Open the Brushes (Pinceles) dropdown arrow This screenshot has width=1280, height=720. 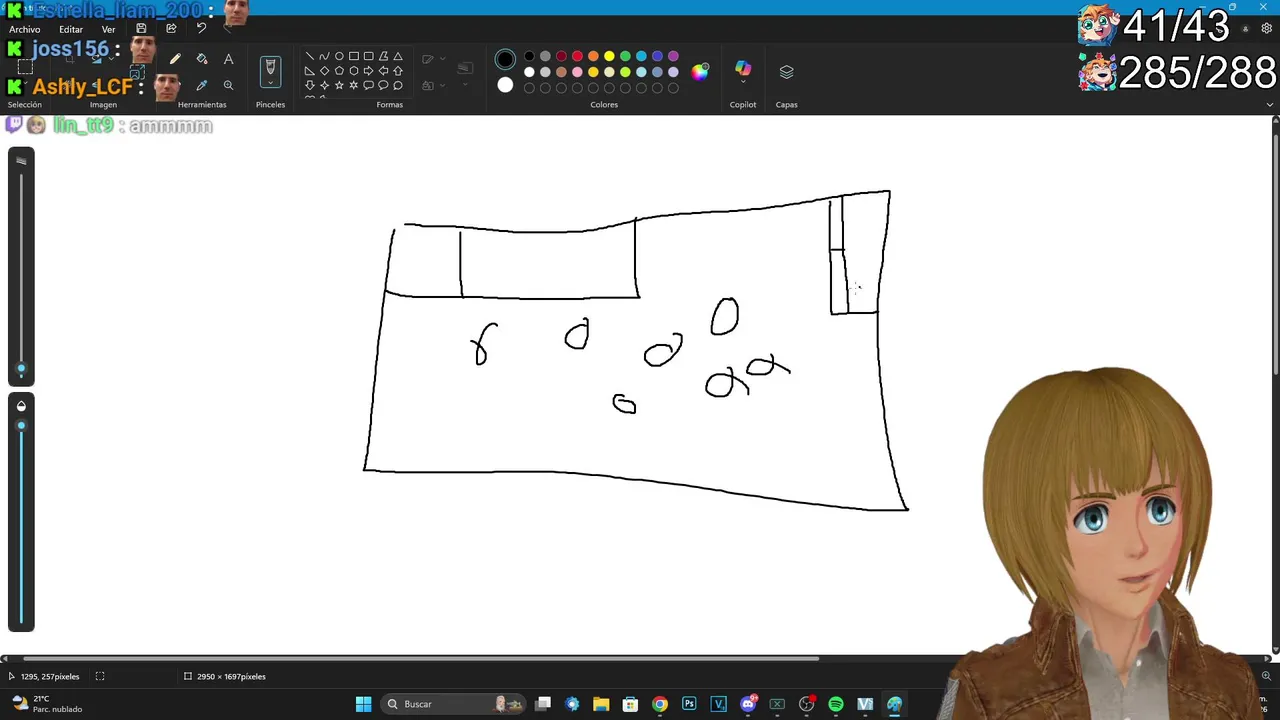[270, 84]
